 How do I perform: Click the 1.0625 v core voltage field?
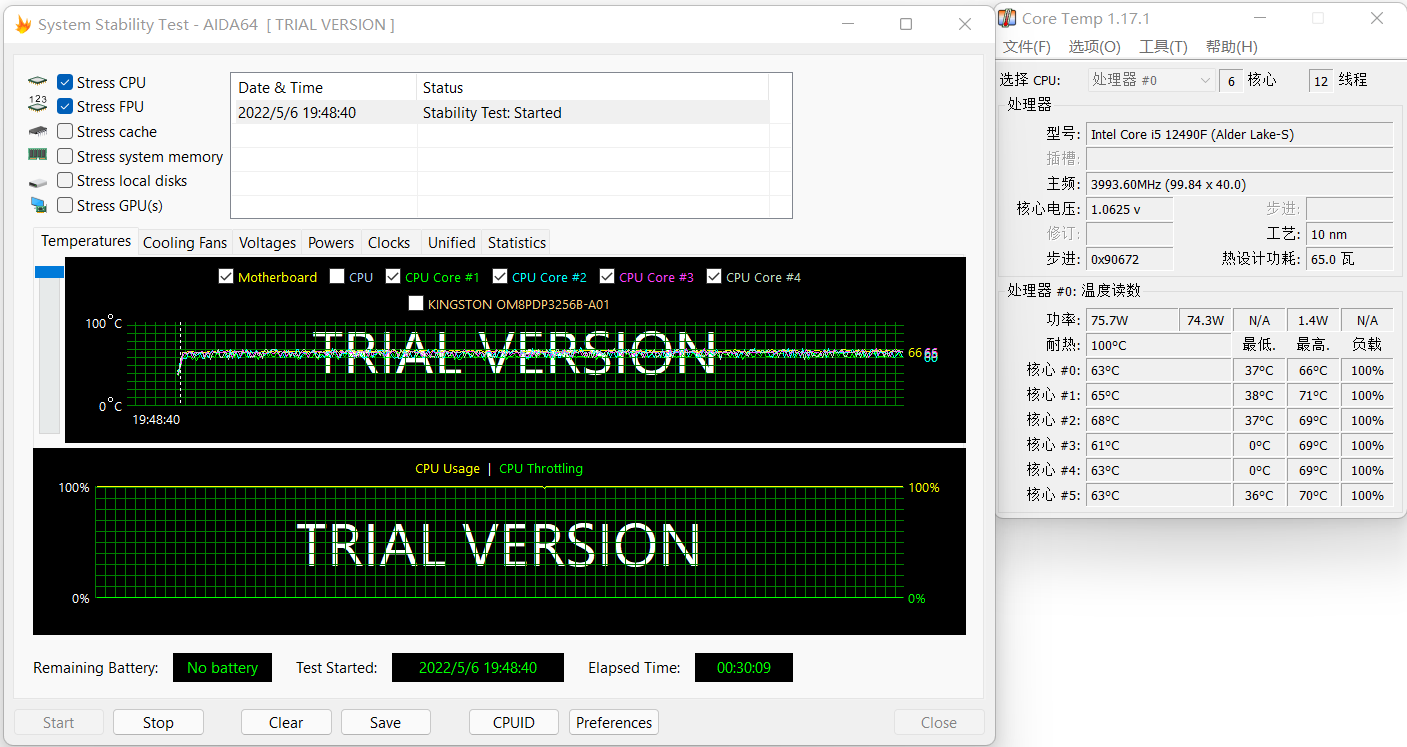pos(1129,209)
